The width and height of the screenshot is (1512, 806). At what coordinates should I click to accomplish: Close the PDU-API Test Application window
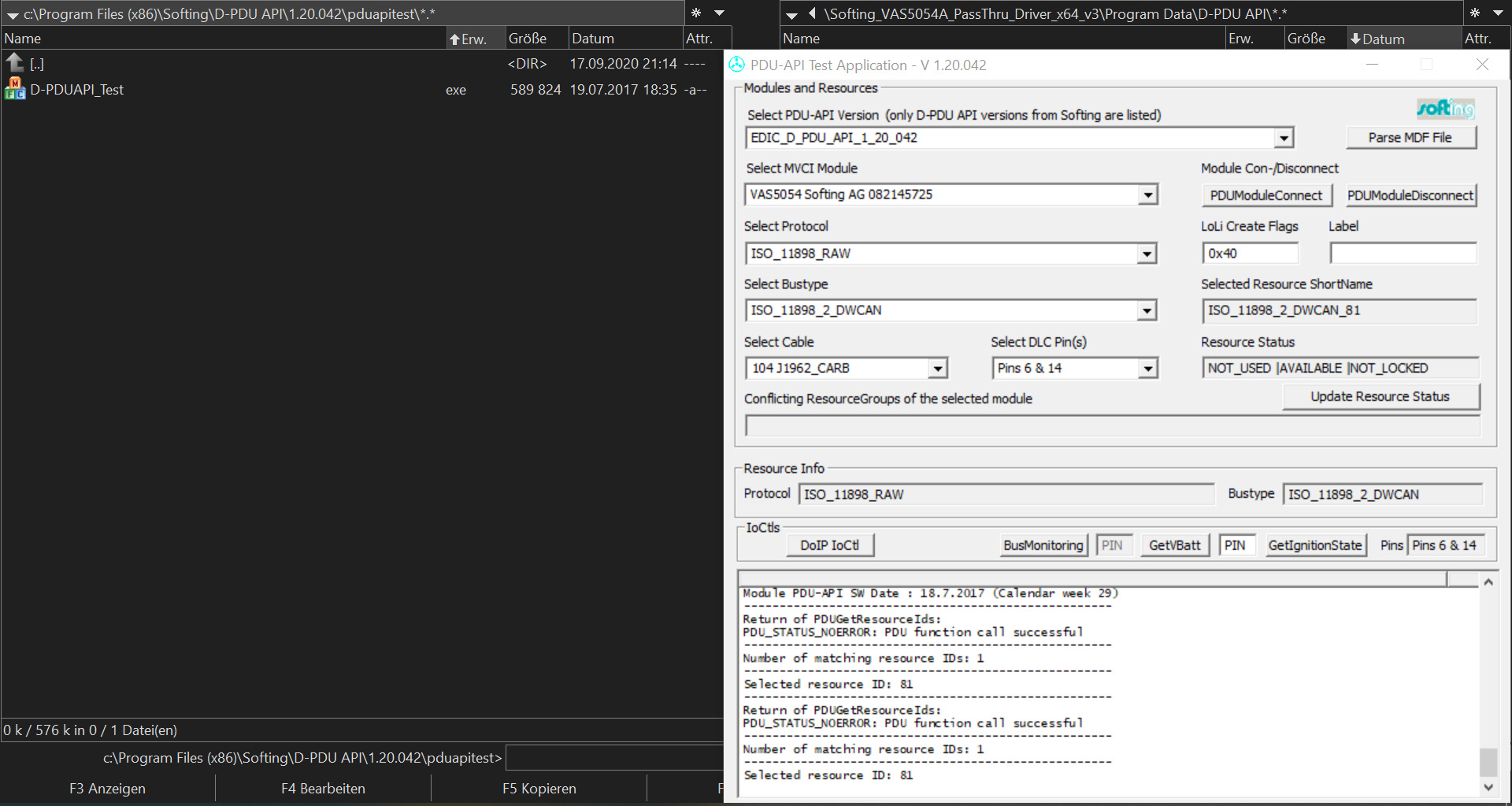(x=1482, y=65)
